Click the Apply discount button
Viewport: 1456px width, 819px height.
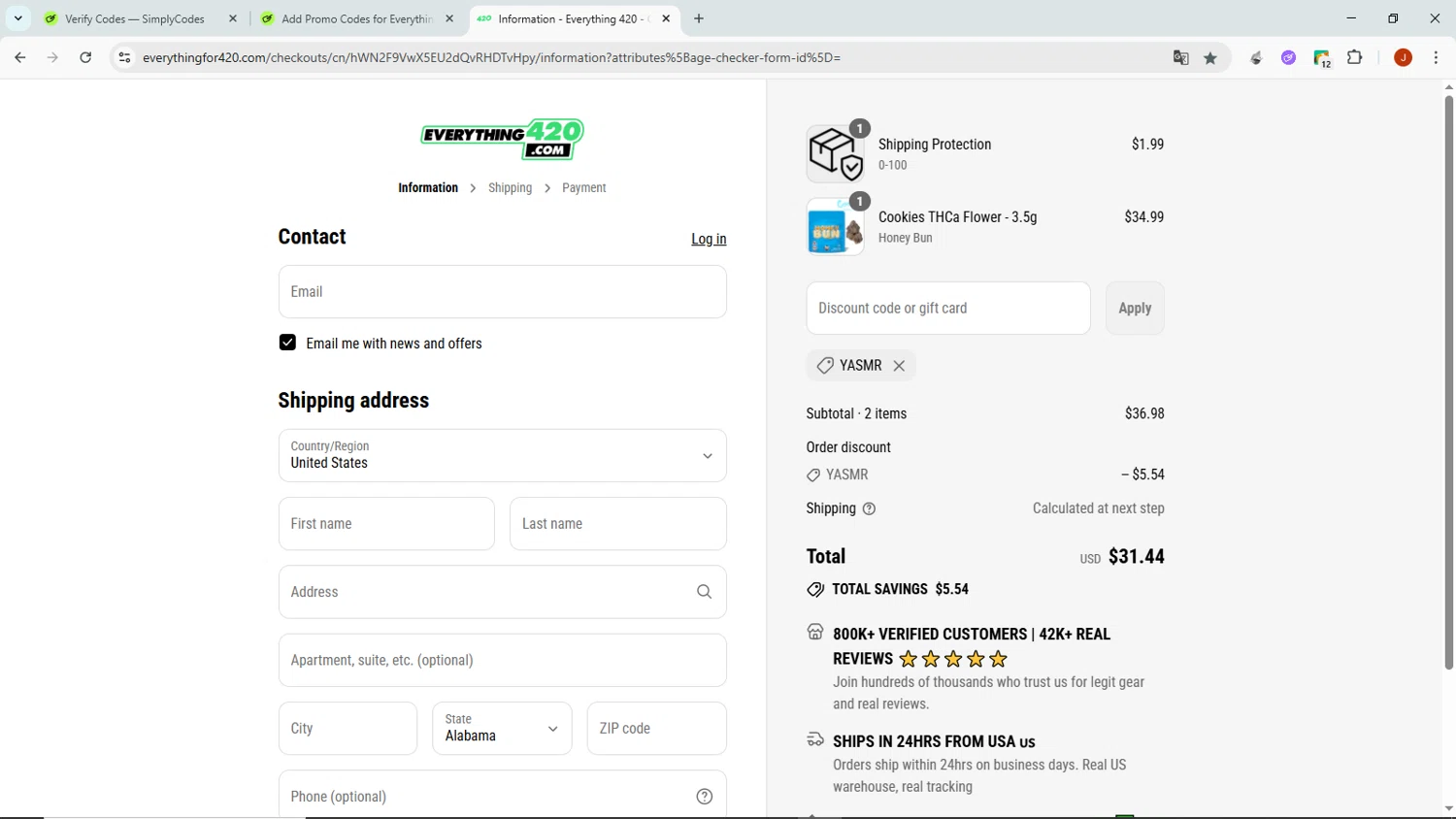1135,309
